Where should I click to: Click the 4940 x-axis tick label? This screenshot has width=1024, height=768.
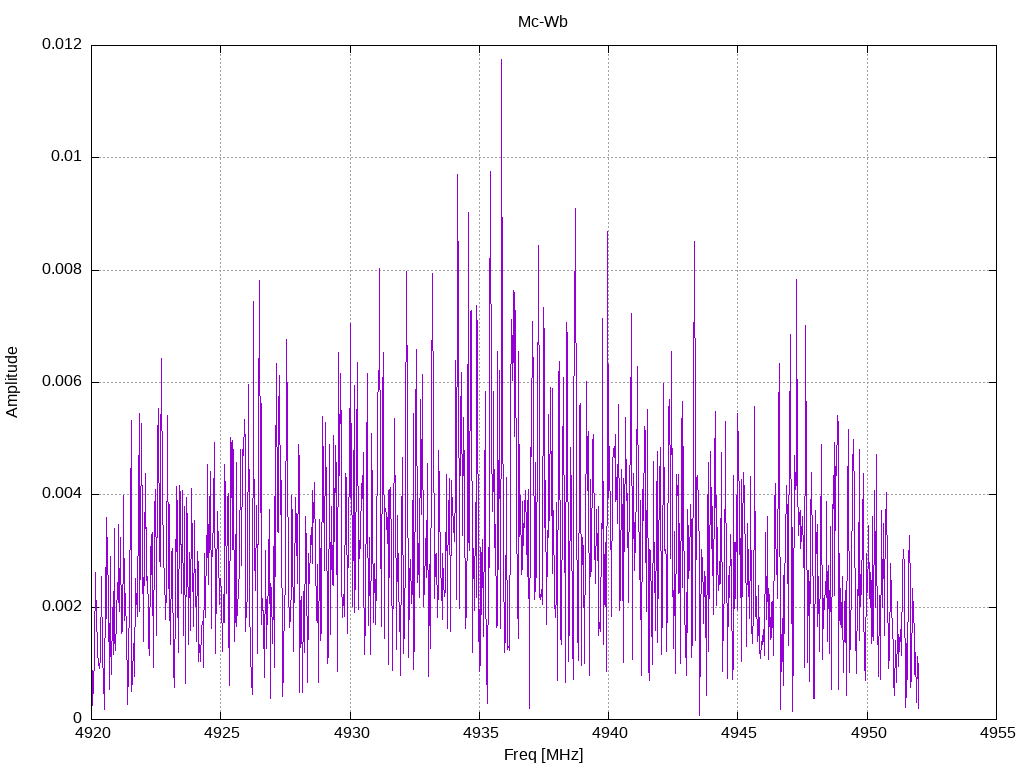[x=609, y=733]
